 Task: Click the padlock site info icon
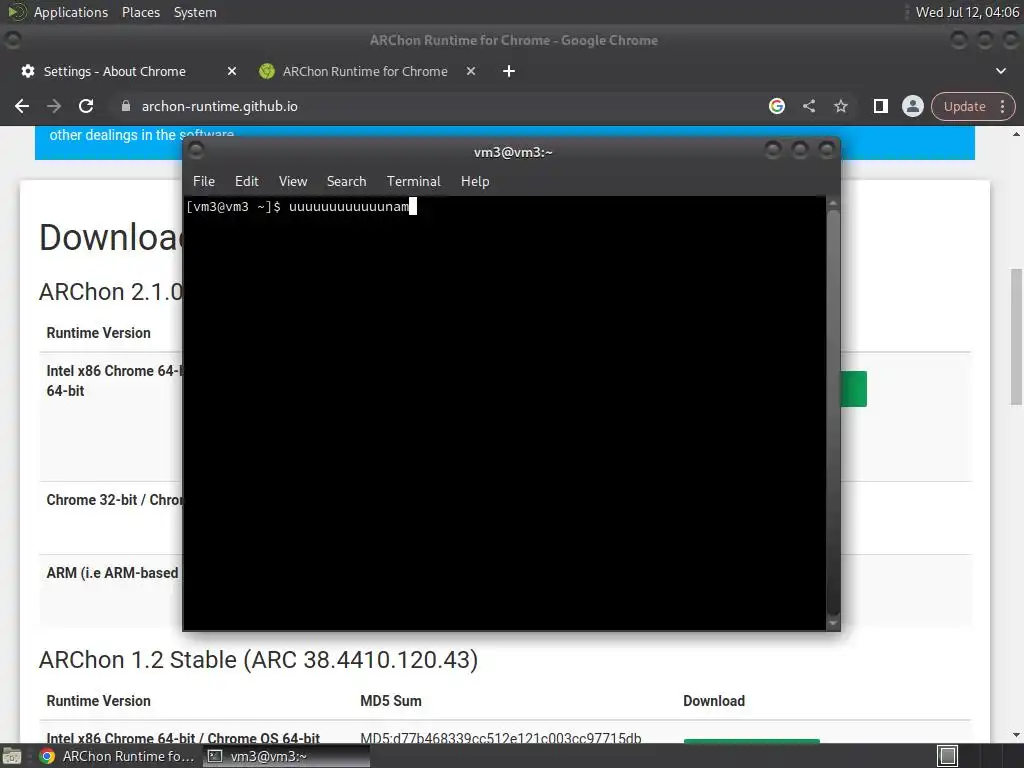126,106
